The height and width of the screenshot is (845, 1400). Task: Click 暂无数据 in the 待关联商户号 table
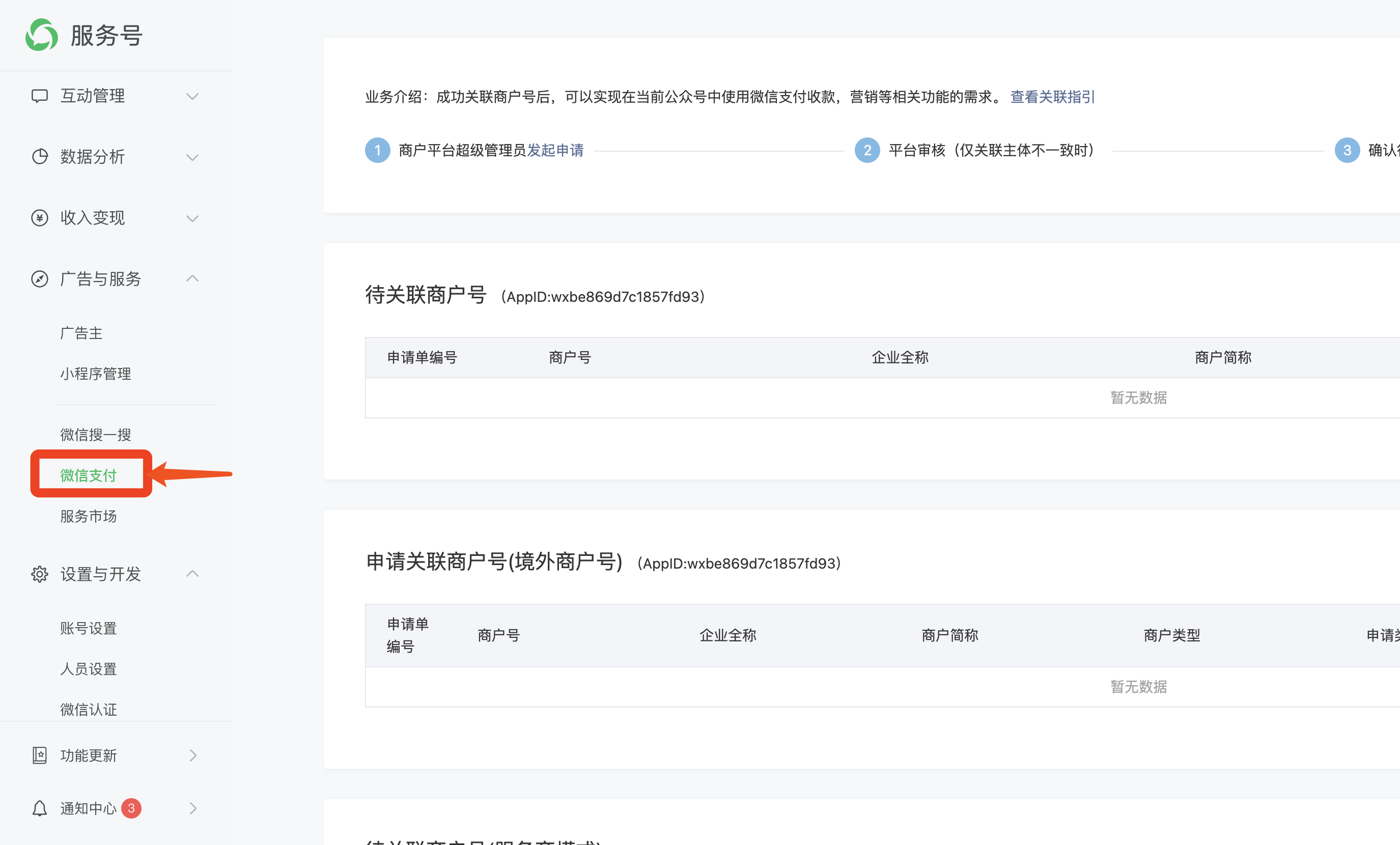click(1139, 397)
